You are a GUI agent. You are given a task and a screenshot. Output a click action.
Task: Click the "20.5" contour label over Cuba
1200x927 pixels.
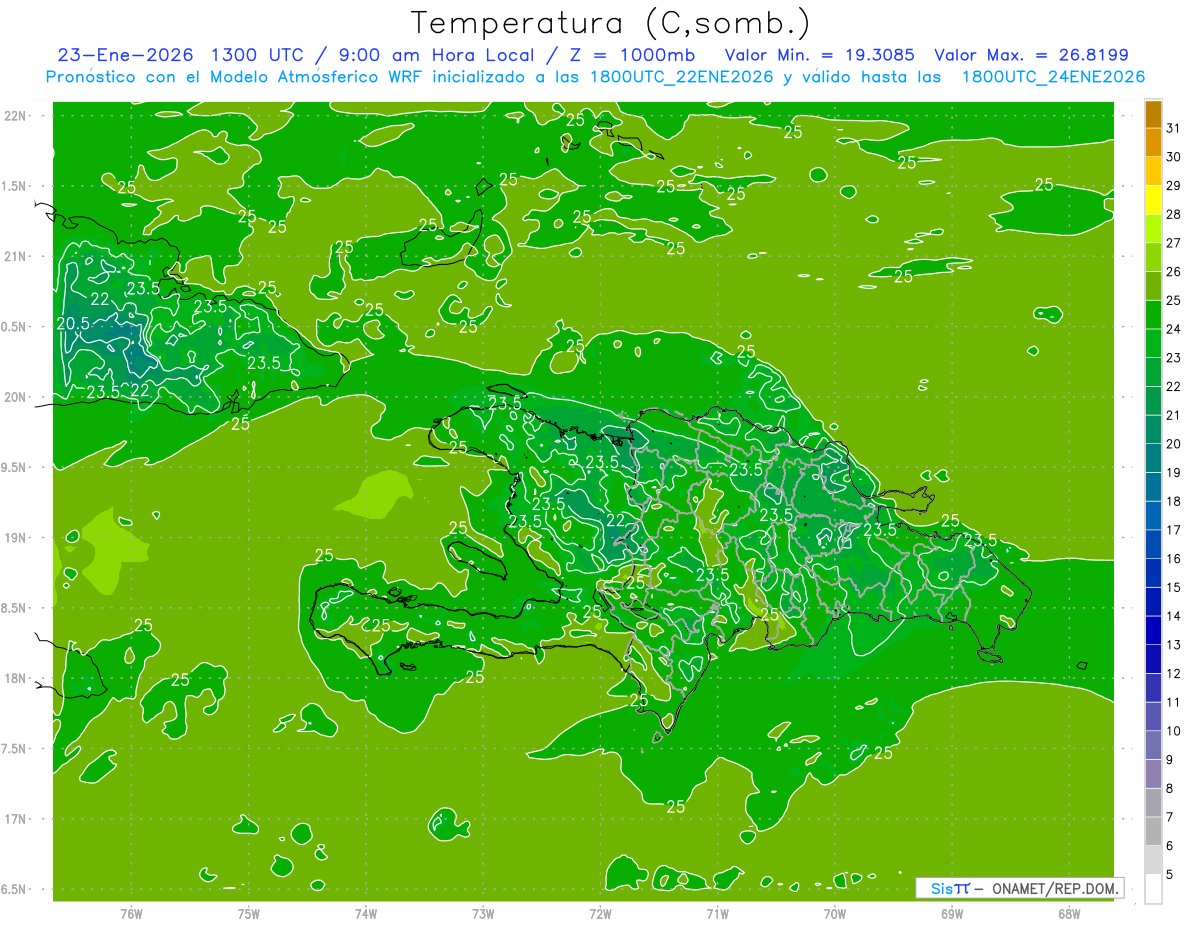click(x=73, y=323)
